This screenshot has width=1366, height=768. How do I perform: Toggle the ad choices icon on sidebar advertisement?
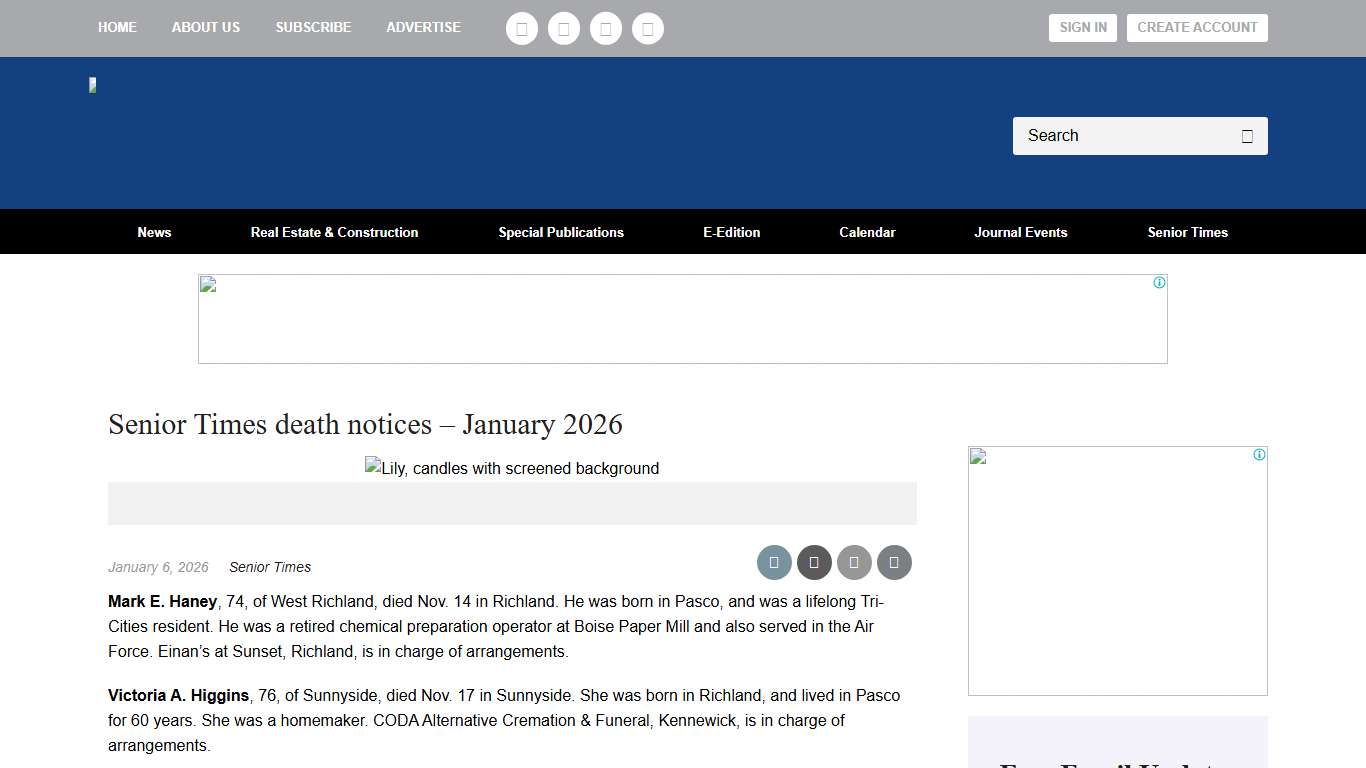click(x=1258, y=454)
